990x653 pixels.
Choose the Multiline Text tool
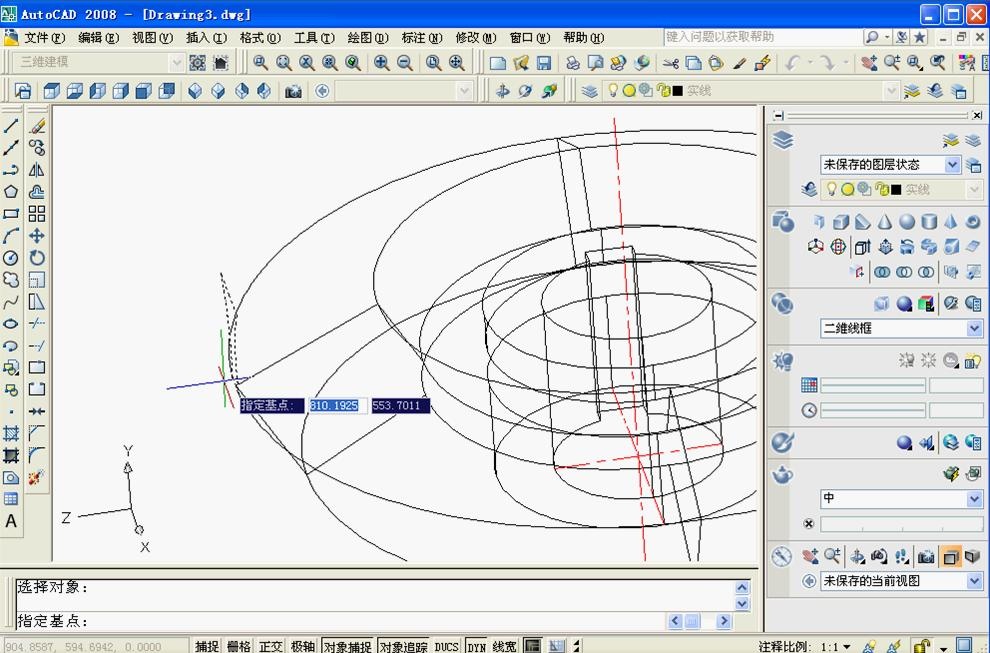(x=11, y=522)
